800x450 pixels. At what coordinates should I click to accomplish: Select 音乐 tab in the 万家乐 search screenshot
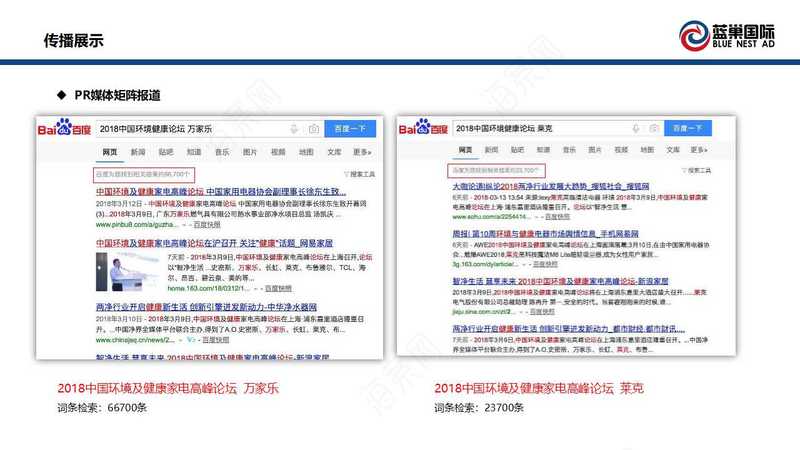(x=222, y=152)
